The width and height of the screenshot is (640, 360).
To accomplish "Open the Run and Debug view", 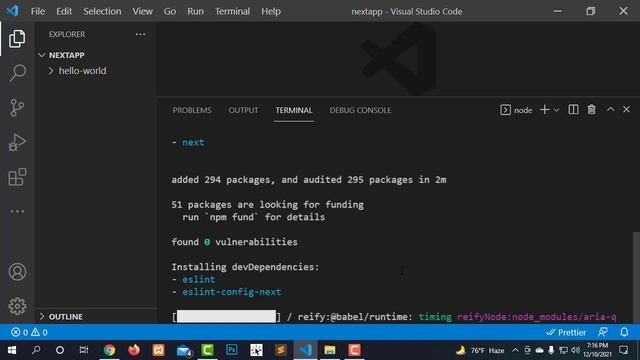I will pyautogui.click(x=17, y=142).
